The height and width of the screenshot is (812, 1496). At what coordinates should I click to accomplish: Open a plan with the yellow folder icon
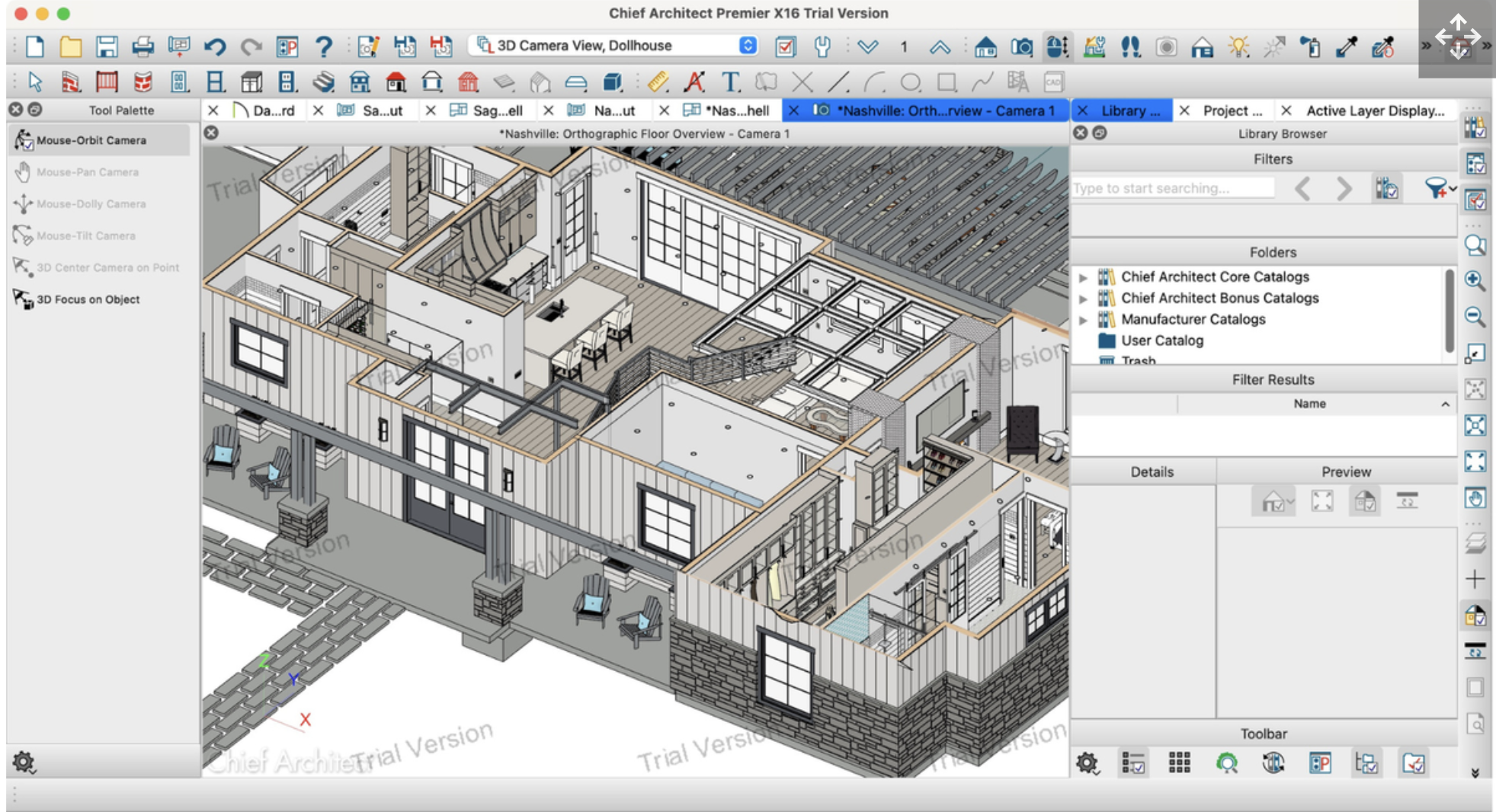(71, 46)
